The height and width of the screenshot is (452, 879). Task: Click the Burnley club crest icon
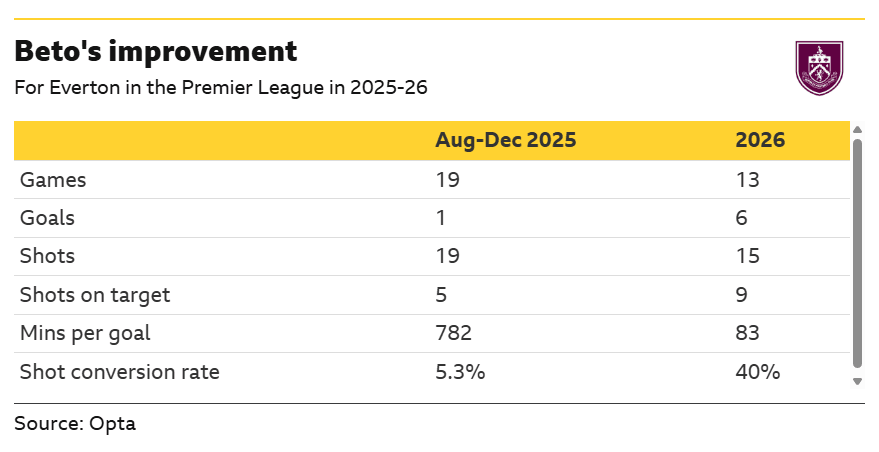818,68
